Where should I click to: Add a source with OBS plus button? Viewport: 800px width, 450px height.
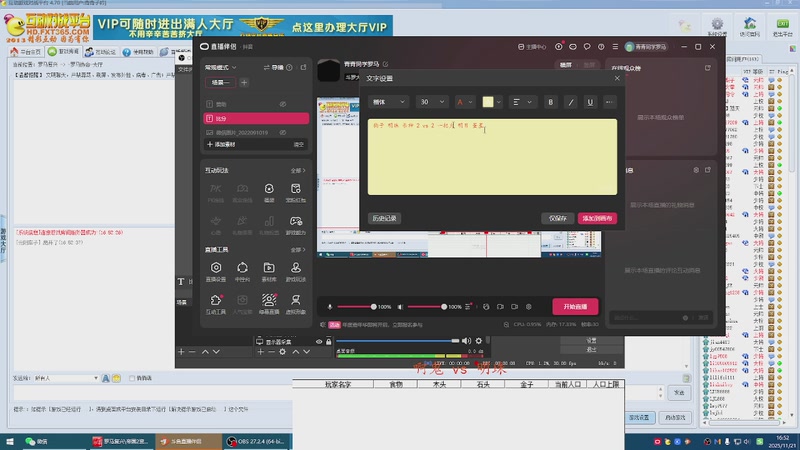point(261,352)
